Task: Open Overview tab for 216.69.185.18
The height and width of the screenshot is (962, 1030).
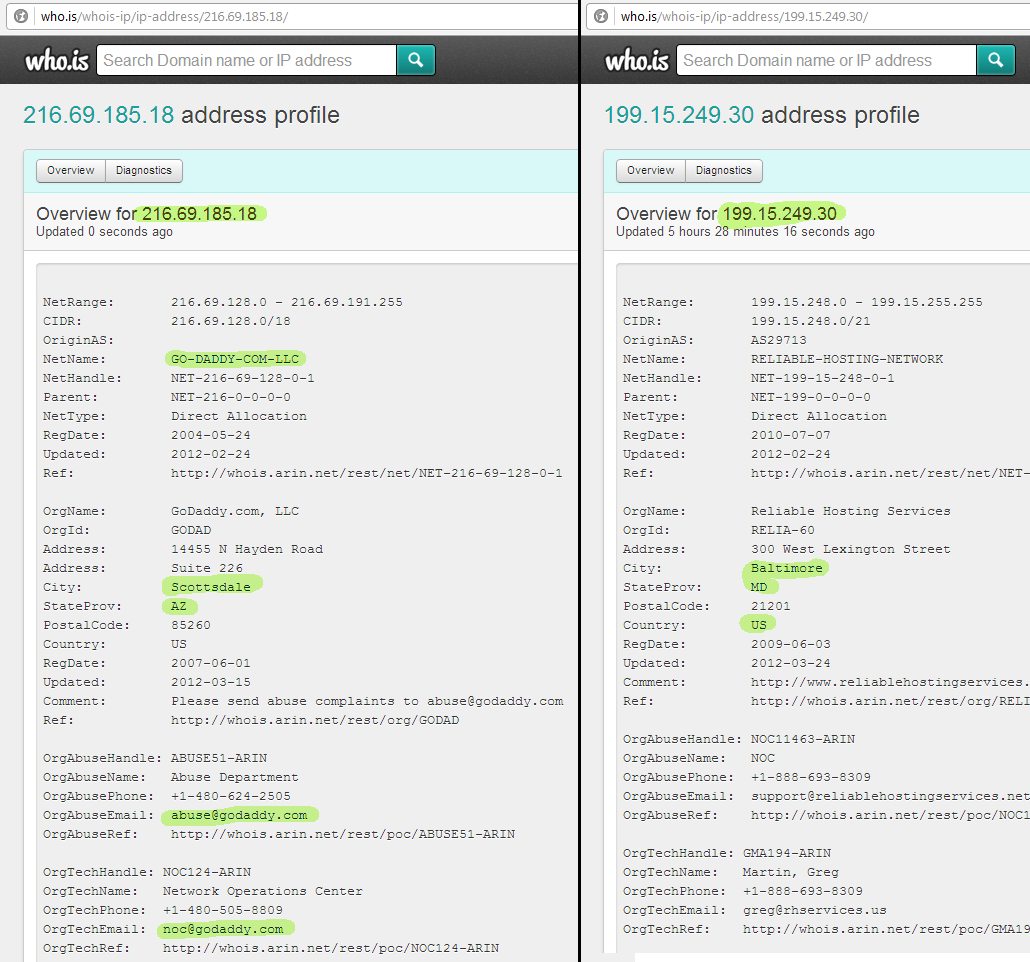Action: click(71, 170)
